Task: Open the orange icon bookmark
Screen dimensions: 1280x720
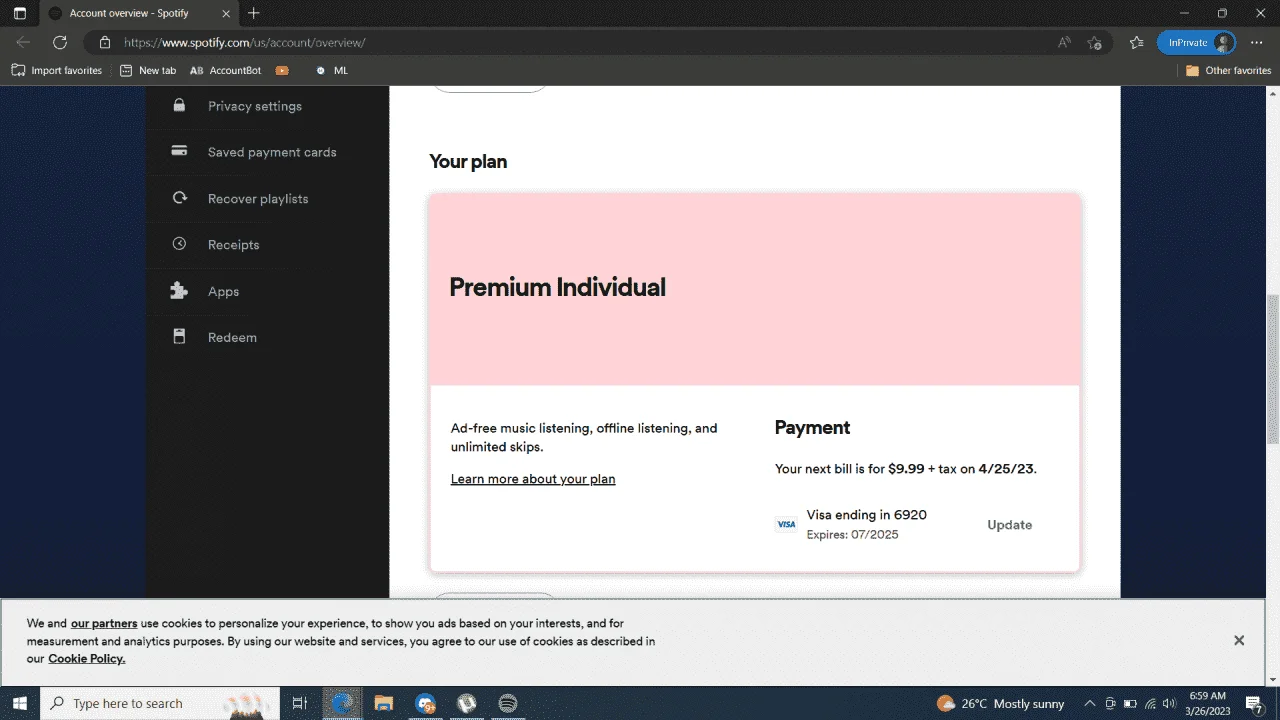Action: [282, 71]
